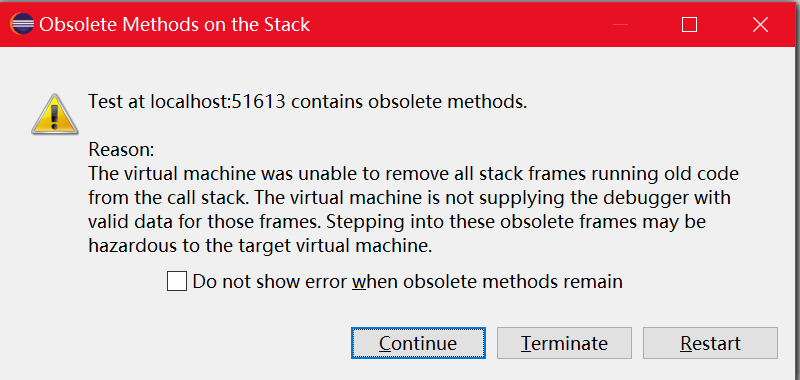The height and width of the screenshot is (380, 800).
Task: Tick the obsolete methods error checkbox
Action: (x=177, y=282)
